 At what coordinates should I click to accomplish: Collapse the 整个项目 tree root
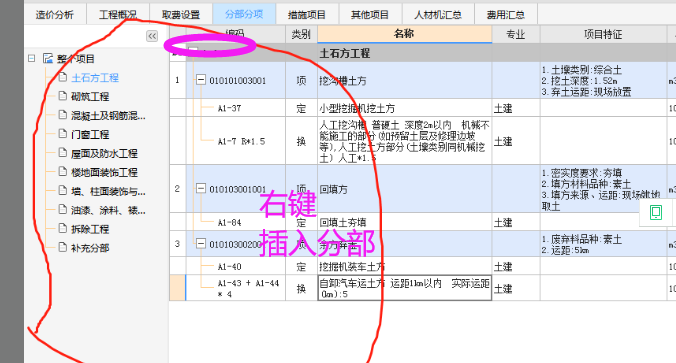coord(31,58)
